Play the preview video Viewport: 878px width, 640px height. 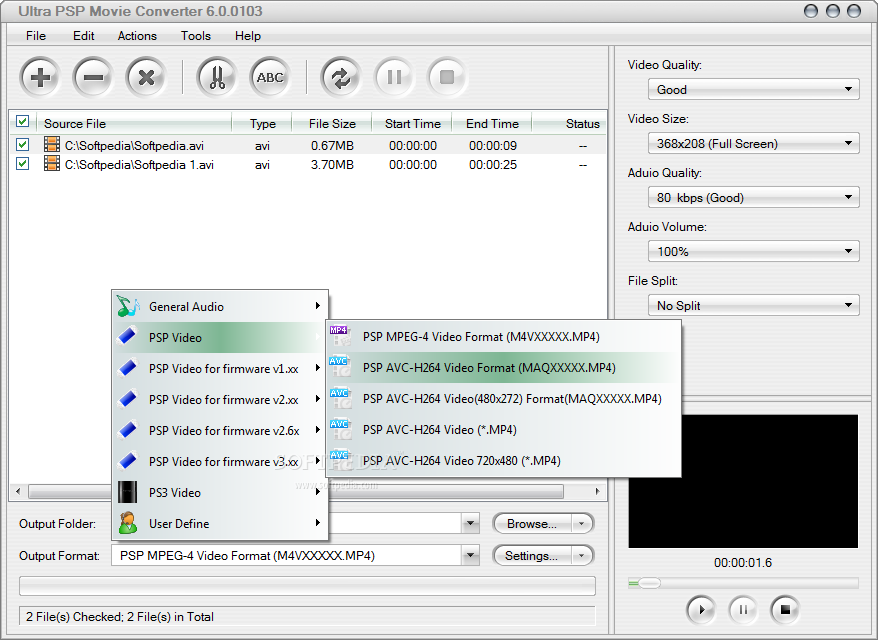(x=700, y=609)
